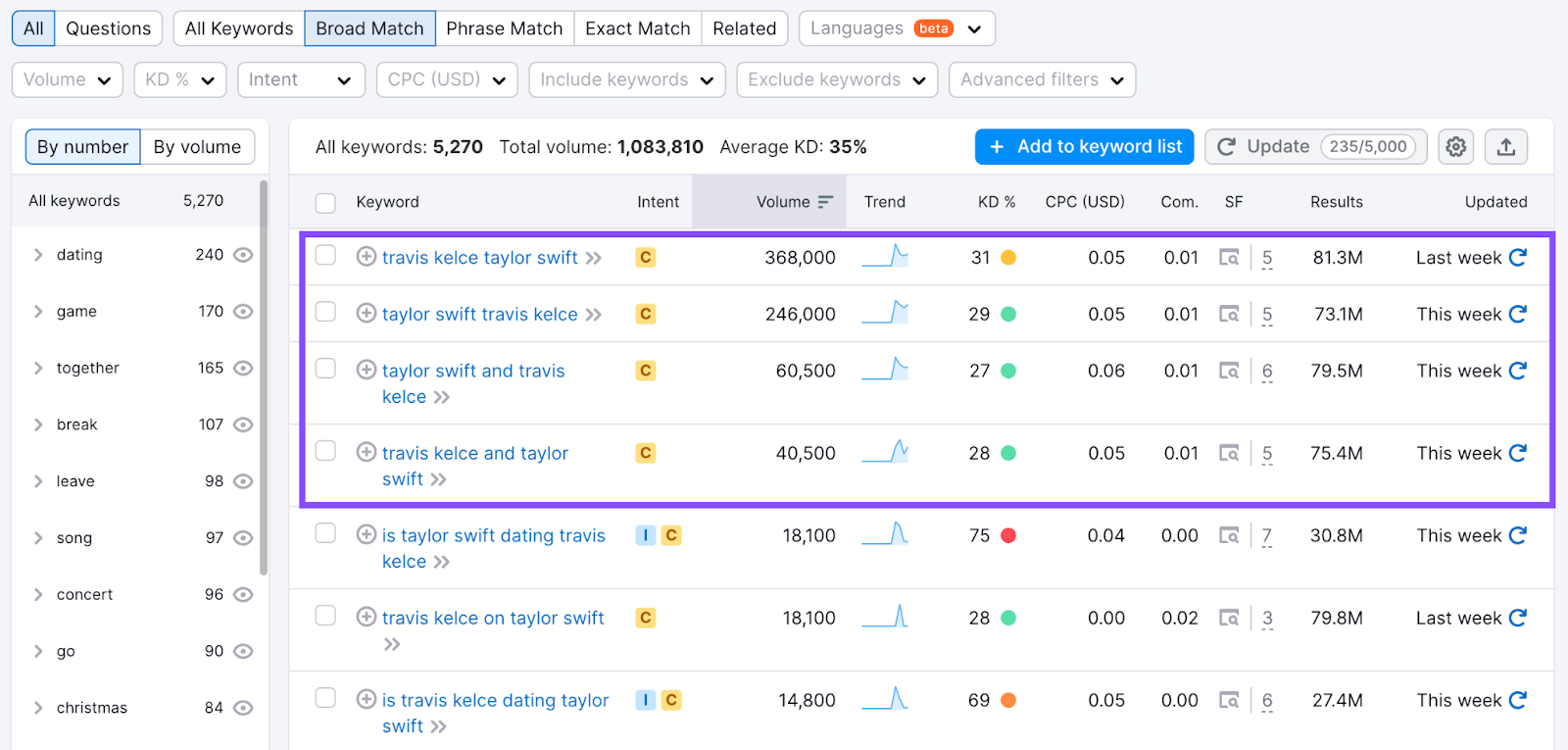This screenshot has height=750, width=1568.
Task: Select the Questions tab
Action: [x=108, y=28]
